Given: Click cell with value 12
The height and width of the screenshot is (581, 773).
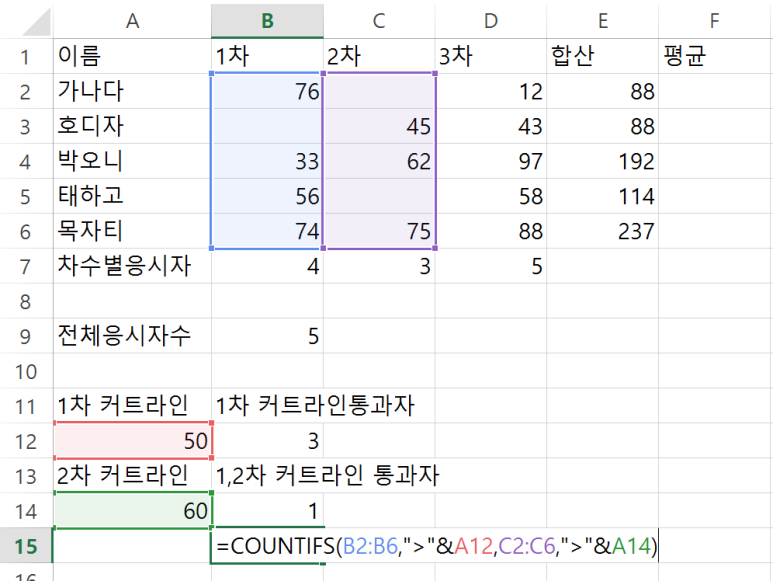Looking at the screenshot, I should 491,92.
